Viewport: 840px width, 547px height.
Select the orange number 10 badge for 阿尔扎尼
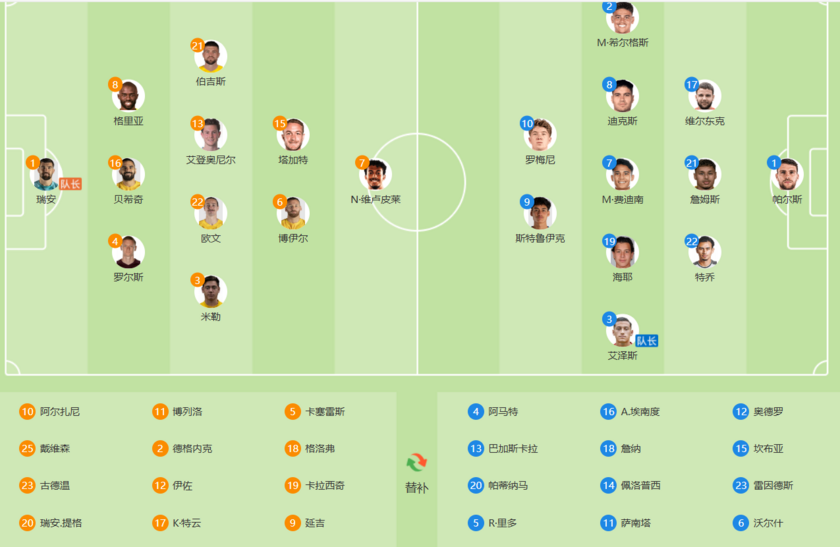[x=27, y=411]
